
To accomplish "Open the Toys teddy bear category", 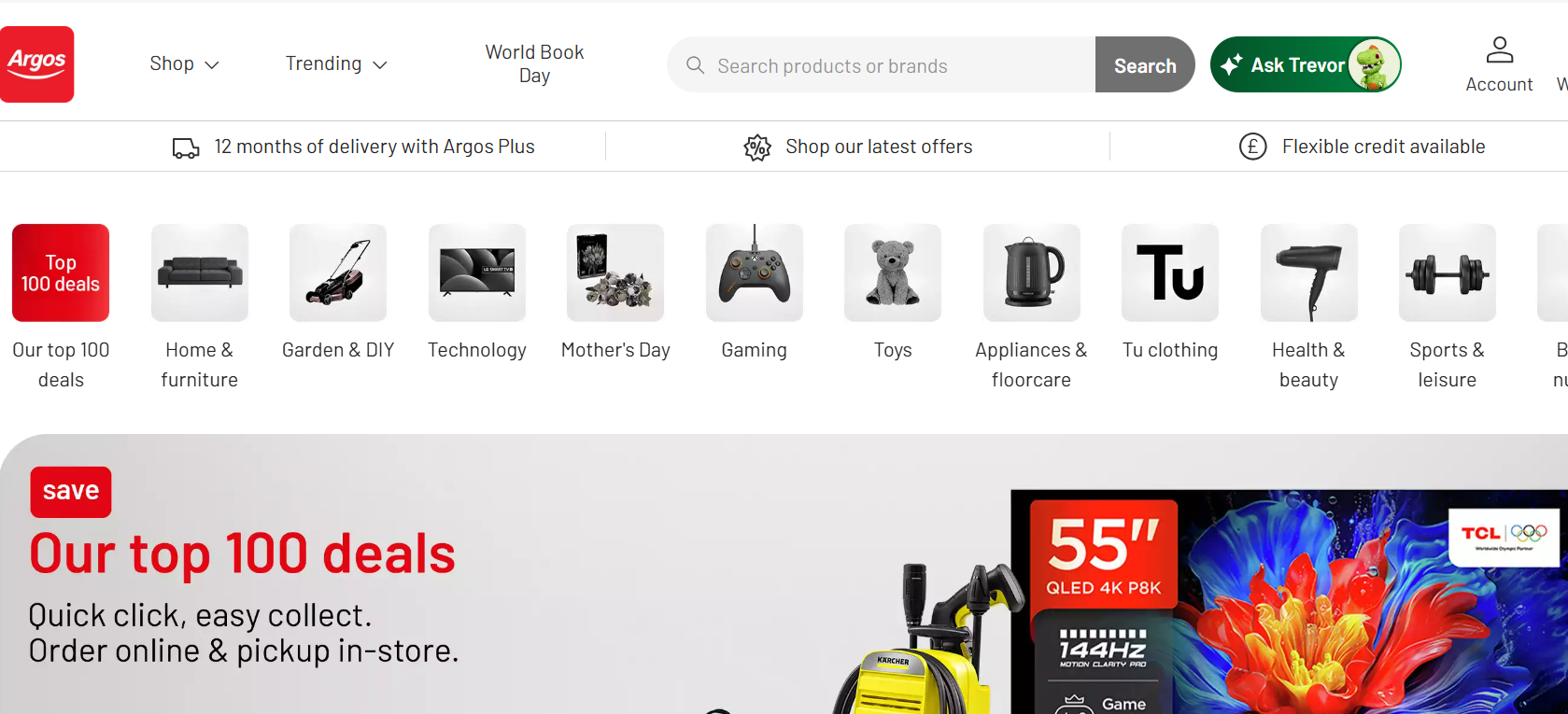I will [893, 273].
